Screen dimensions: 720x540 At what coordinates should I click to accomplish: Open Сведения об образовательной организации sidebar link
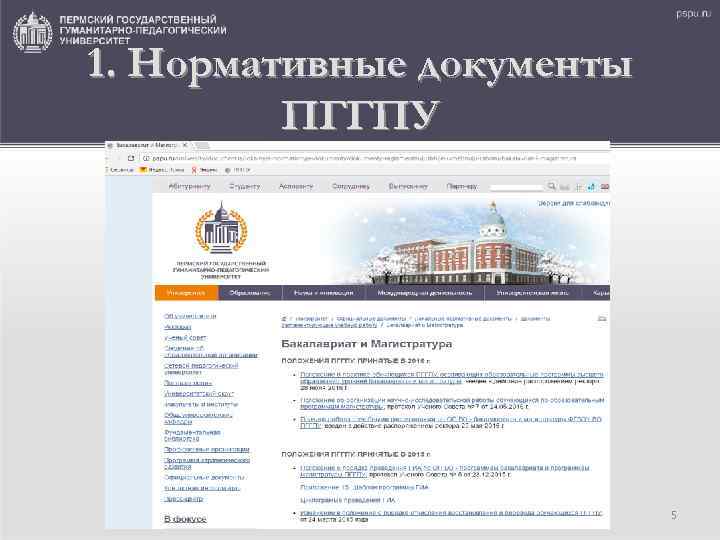(211, 351)
